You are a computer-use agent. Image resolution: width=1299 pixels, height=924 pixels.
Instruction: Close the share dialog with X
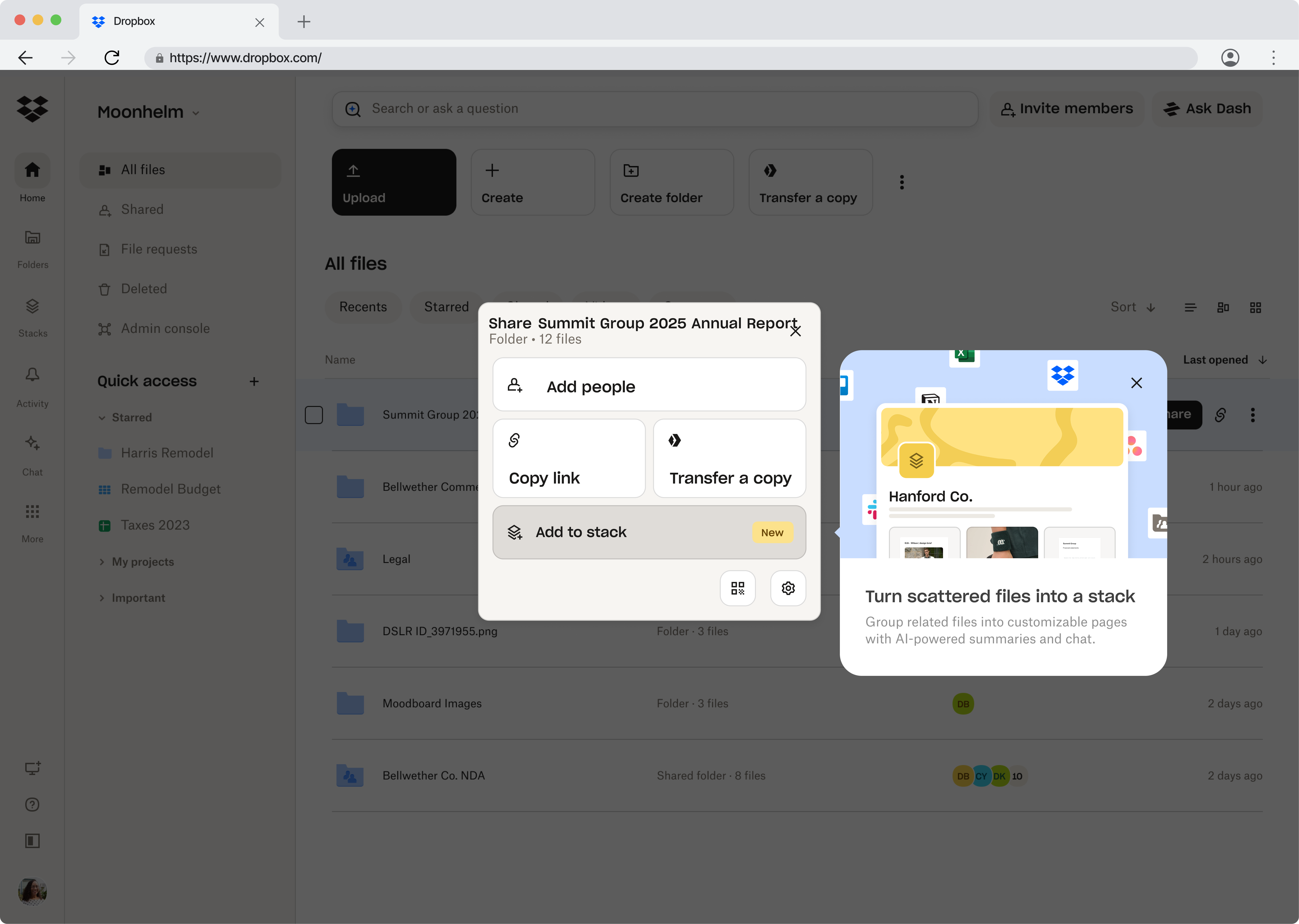796,331
